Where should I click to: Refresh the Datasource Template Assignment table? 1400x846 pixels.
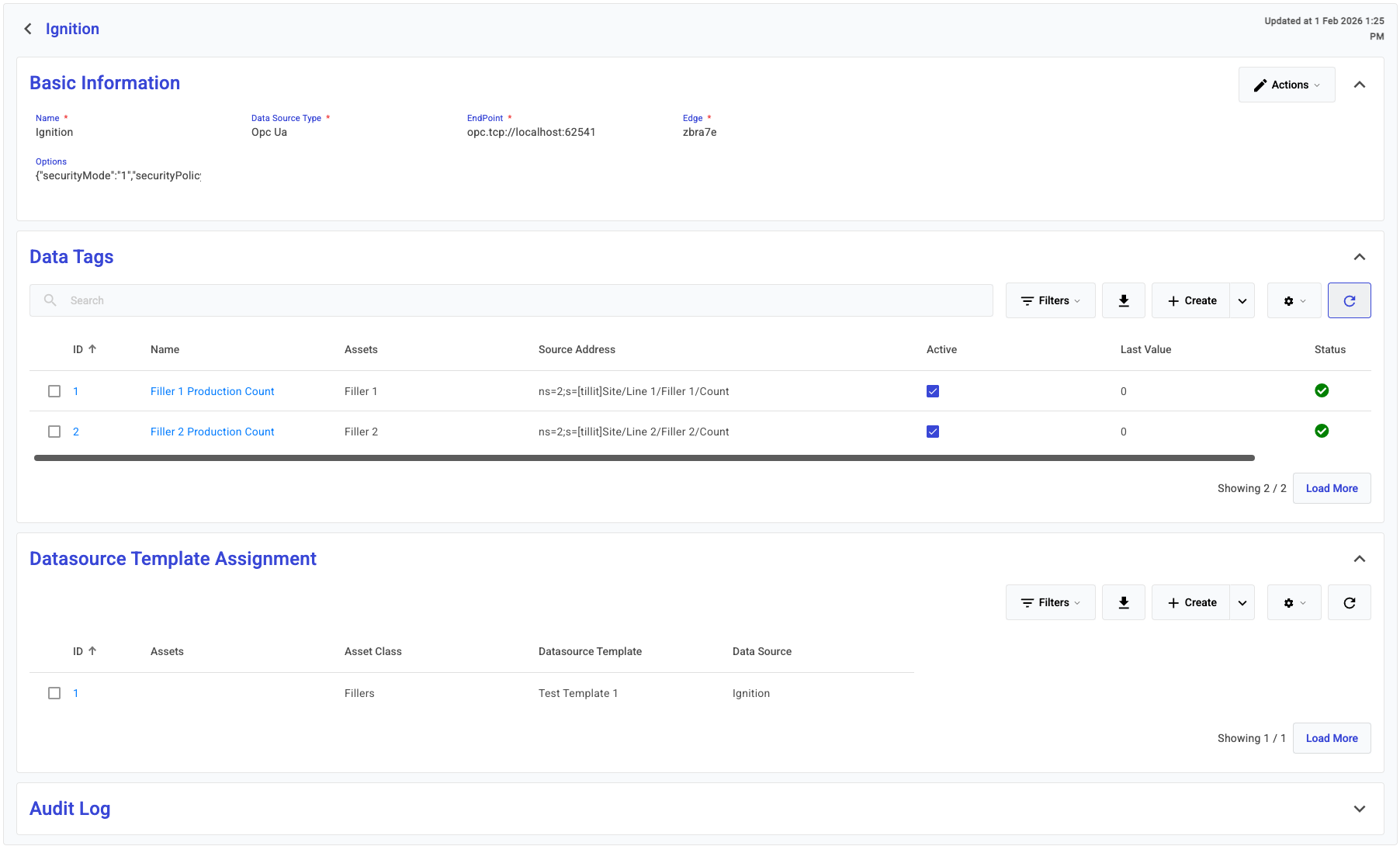pyautogui.click(x=1349, y=603)
